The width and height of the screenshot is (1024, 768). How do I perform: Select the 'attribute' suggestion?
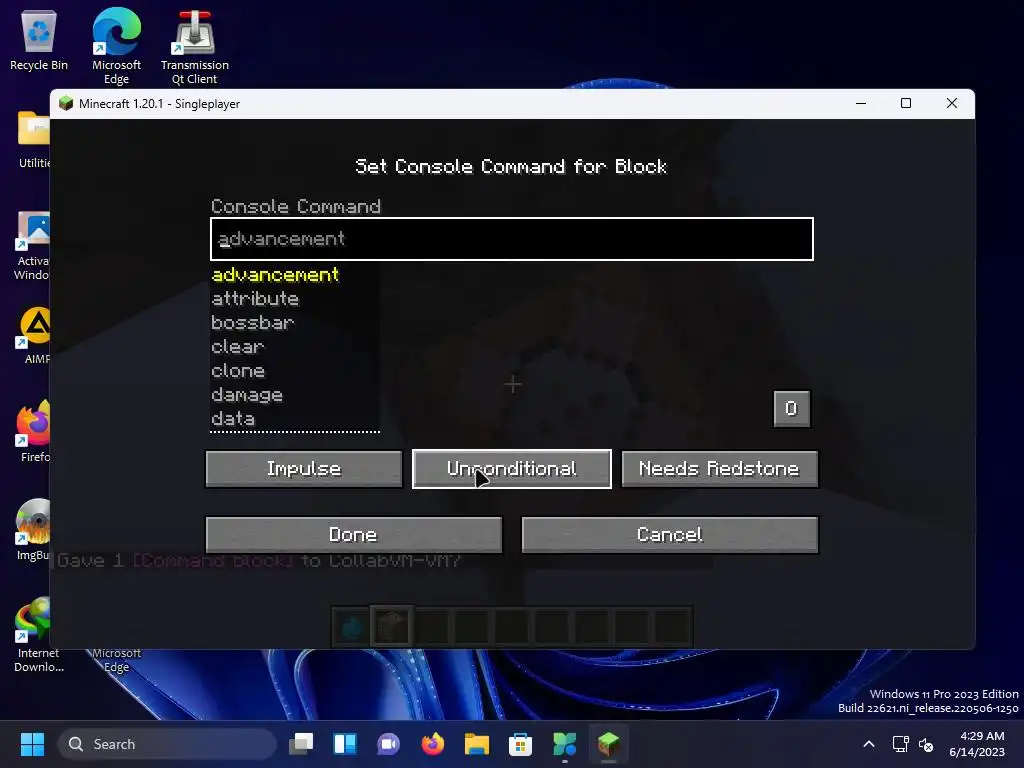coord(255,299)
